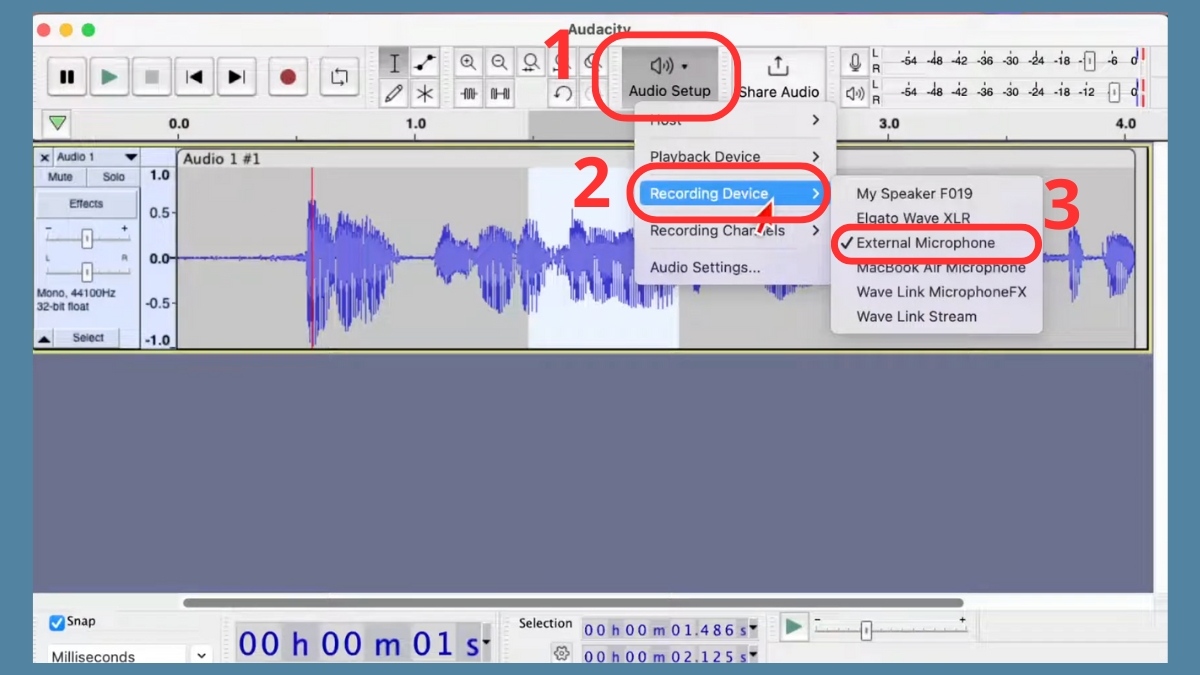Click the Pause transport button
Image resolution: width=1200 pixels, height=675 pixels.
click(x=67, y=76)
